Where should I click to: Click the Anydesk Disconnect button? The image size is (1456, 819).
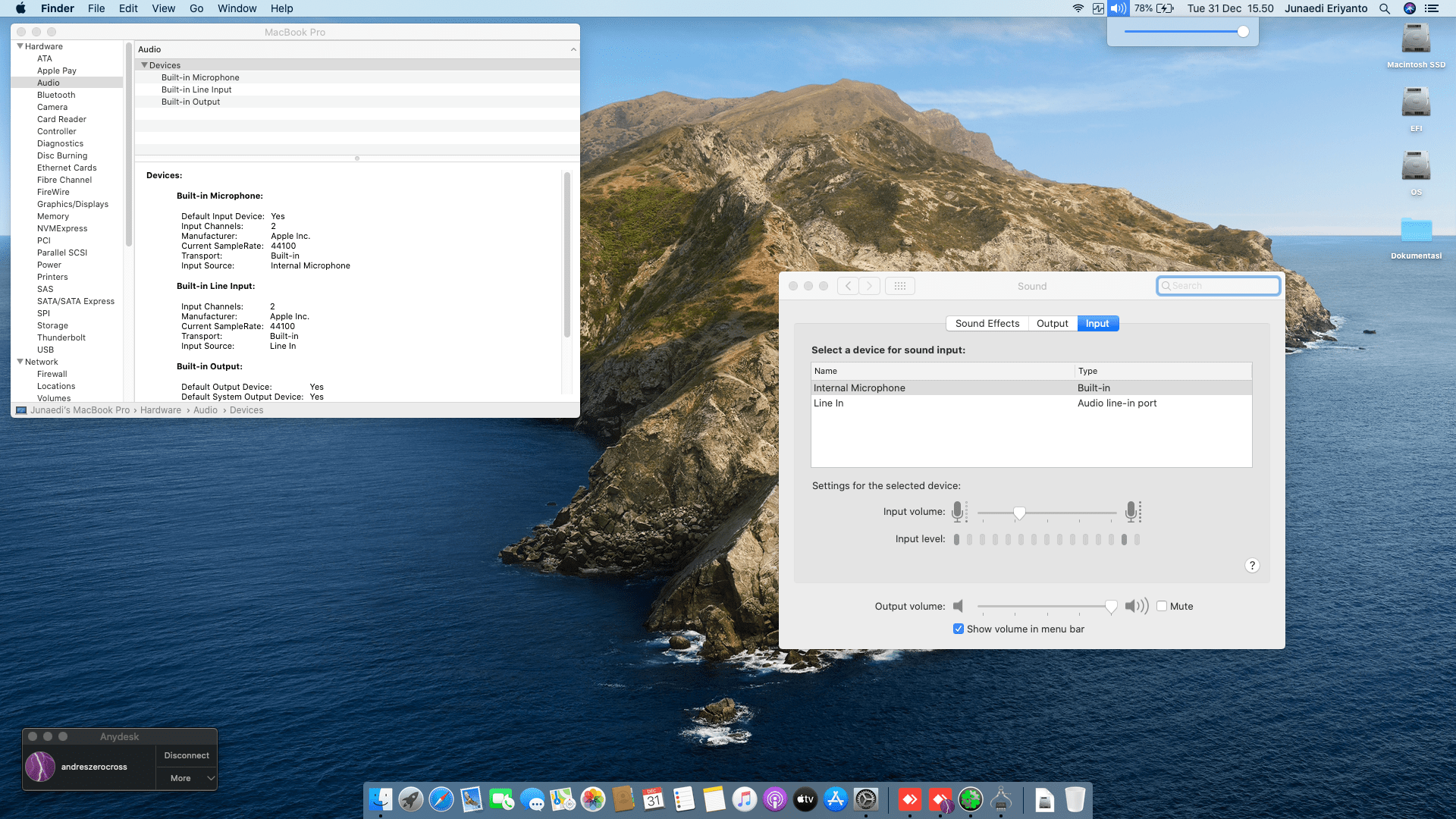(187, 755)
